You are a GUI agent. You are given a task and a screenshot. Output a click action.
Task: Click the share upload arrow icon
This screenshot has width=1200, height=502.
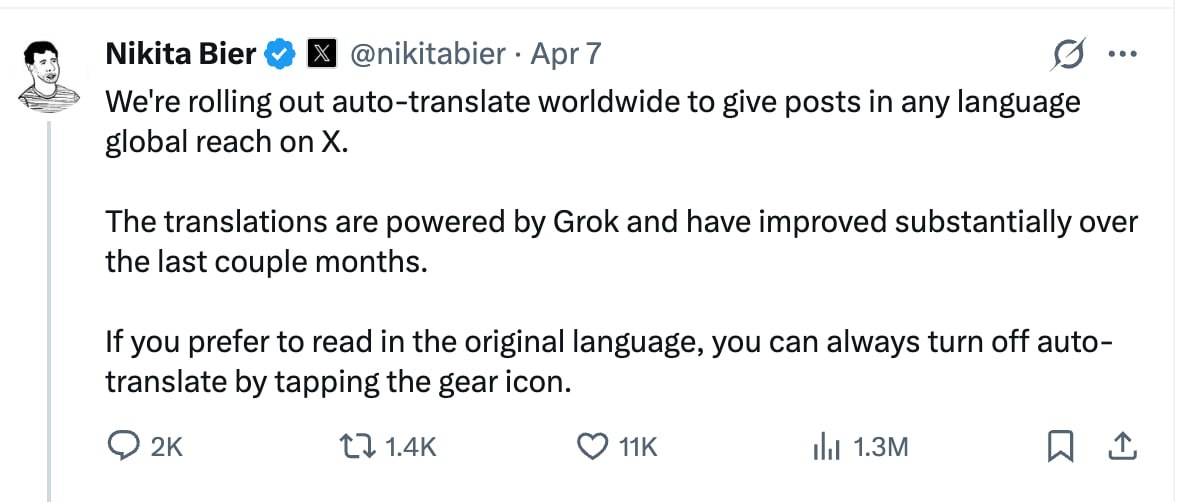tap(1122, 446)
